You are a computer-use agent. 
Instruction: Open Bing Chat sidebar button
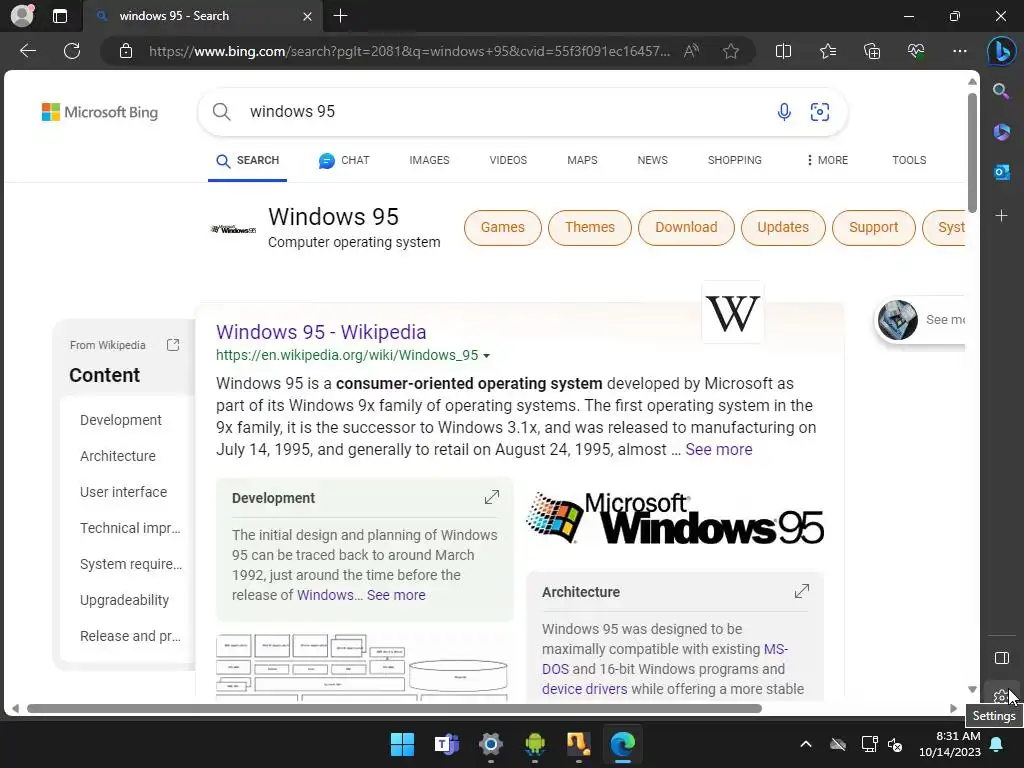(1001, 52)
